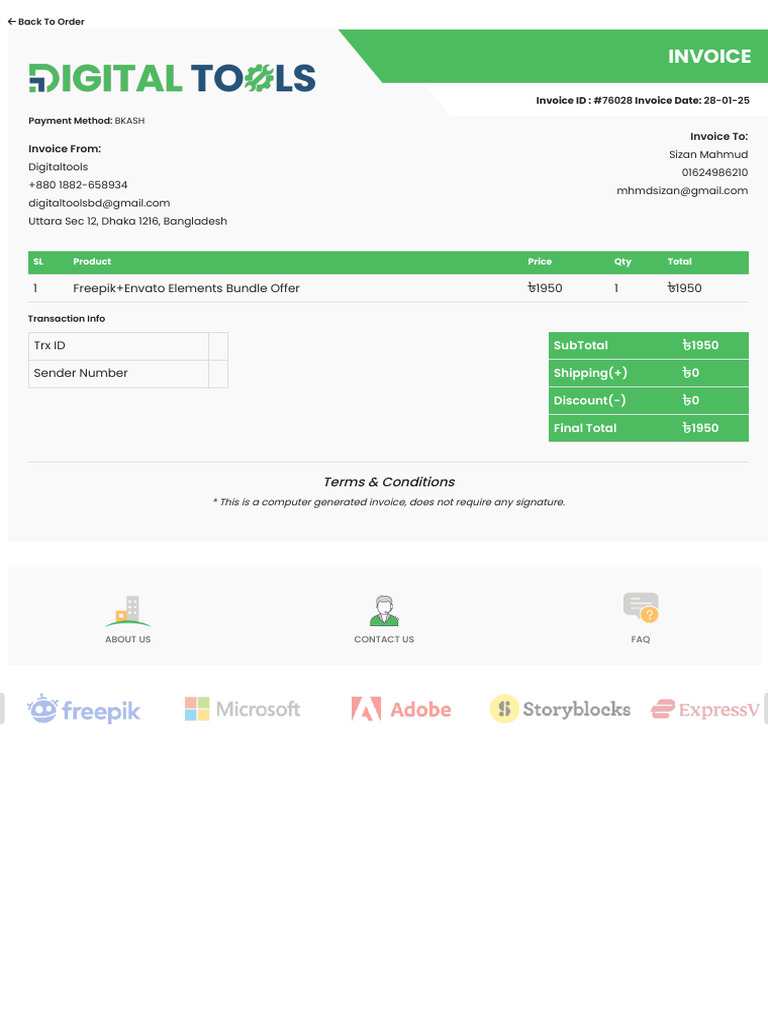The width and height of the screenshot is (768, 1024).
Task: Click the SubTotal row
Action: click(x=648, y=345)
